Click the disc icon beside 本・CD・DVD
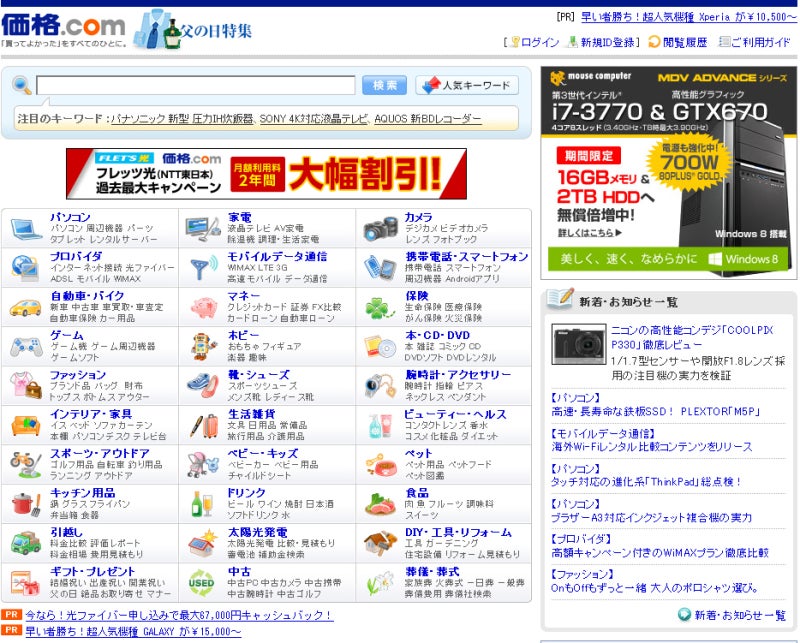The height and width of the screenshot is (643, 800). click(x=381, y=347)
